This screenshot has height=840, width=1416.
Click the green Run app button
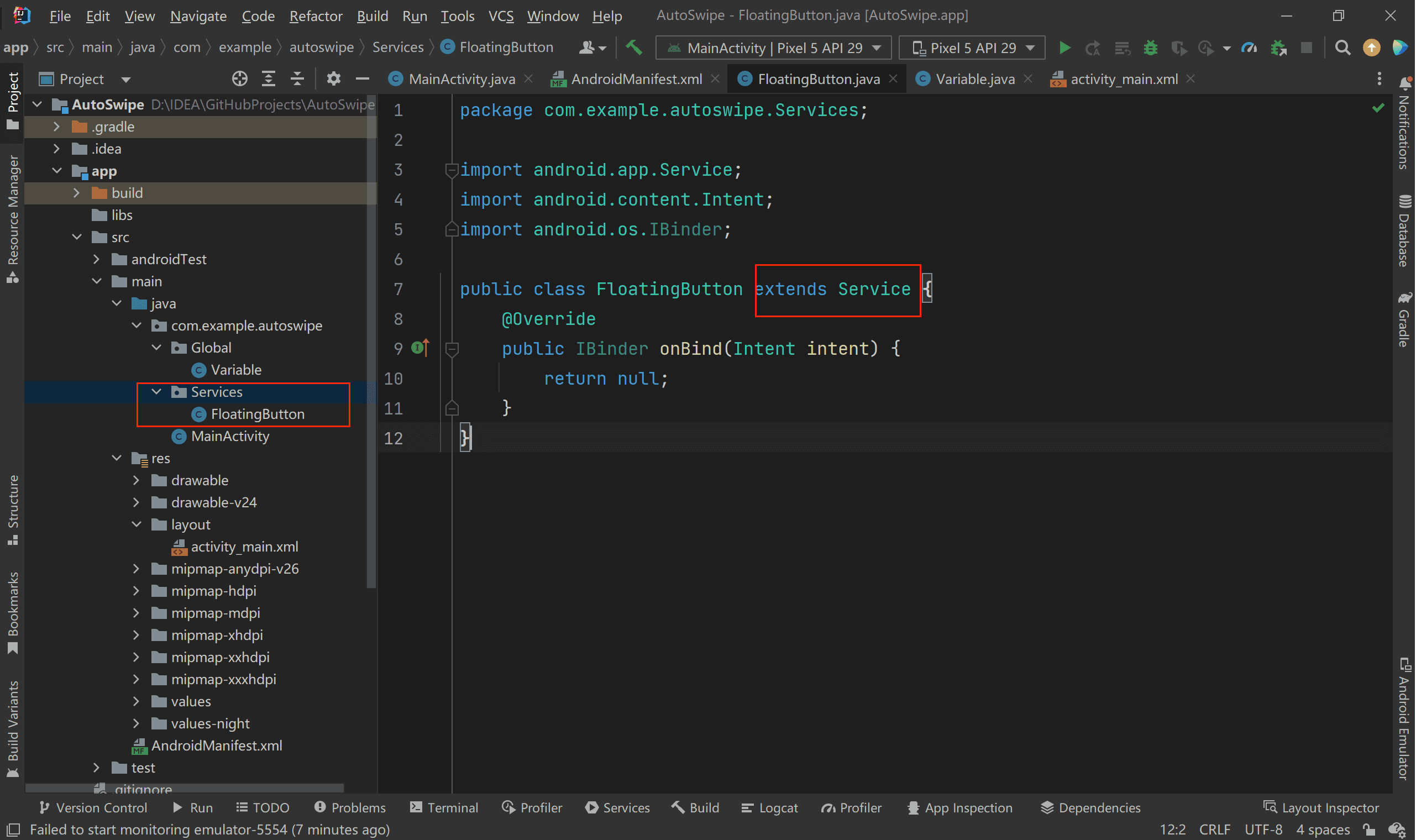click(x=1064, y=48)
